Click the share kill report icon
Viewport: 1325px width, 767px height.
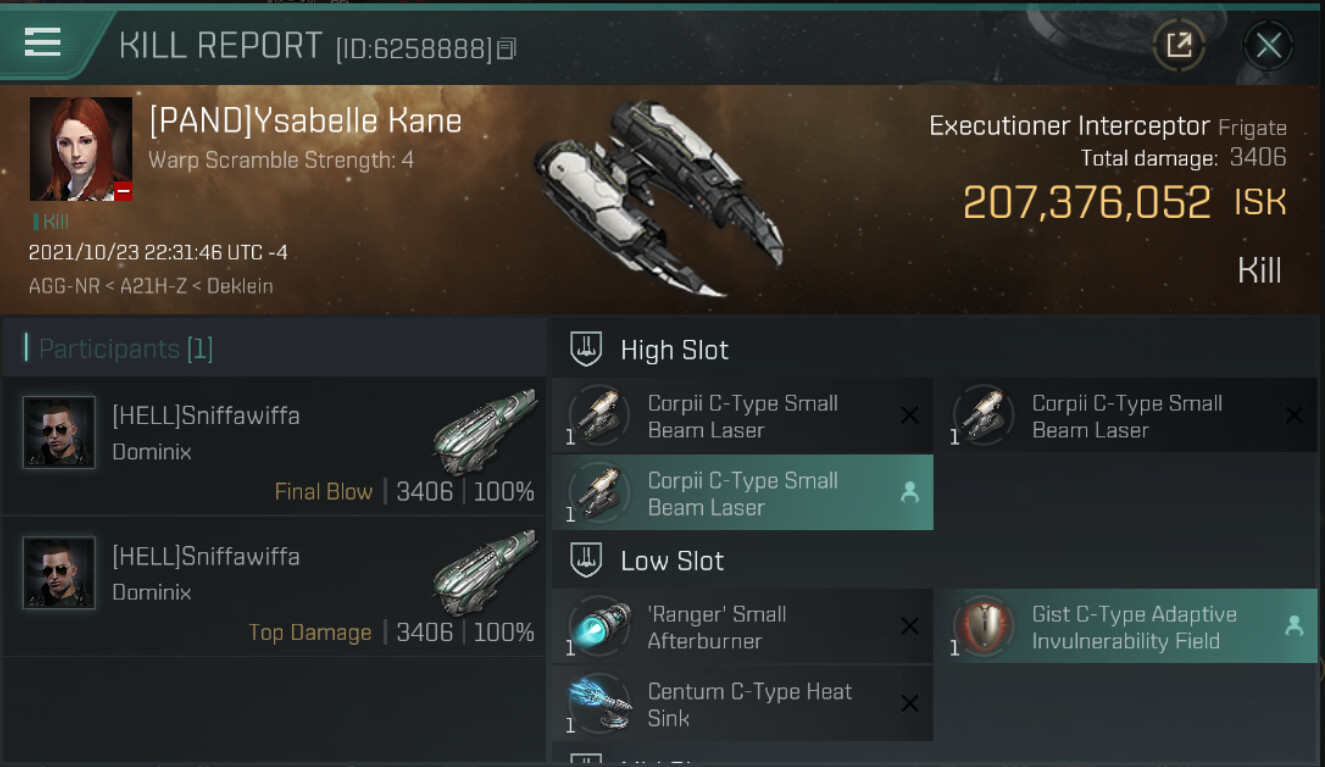tap(1179, 45)
